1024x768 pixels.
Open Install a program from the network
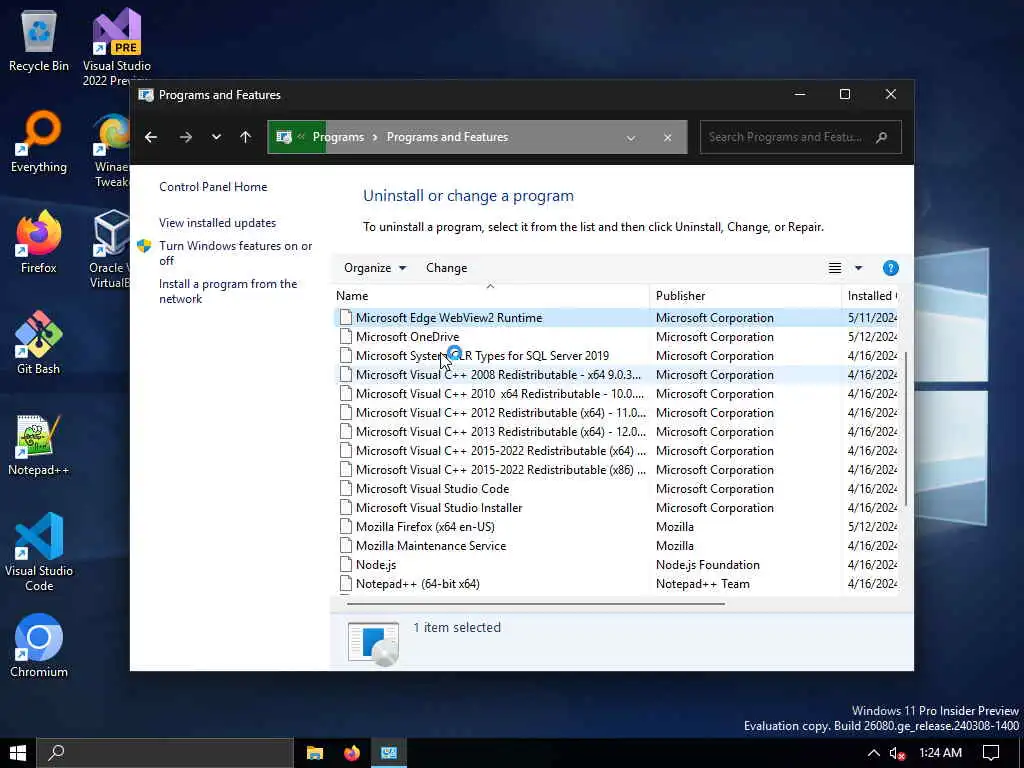click(228, 291)
